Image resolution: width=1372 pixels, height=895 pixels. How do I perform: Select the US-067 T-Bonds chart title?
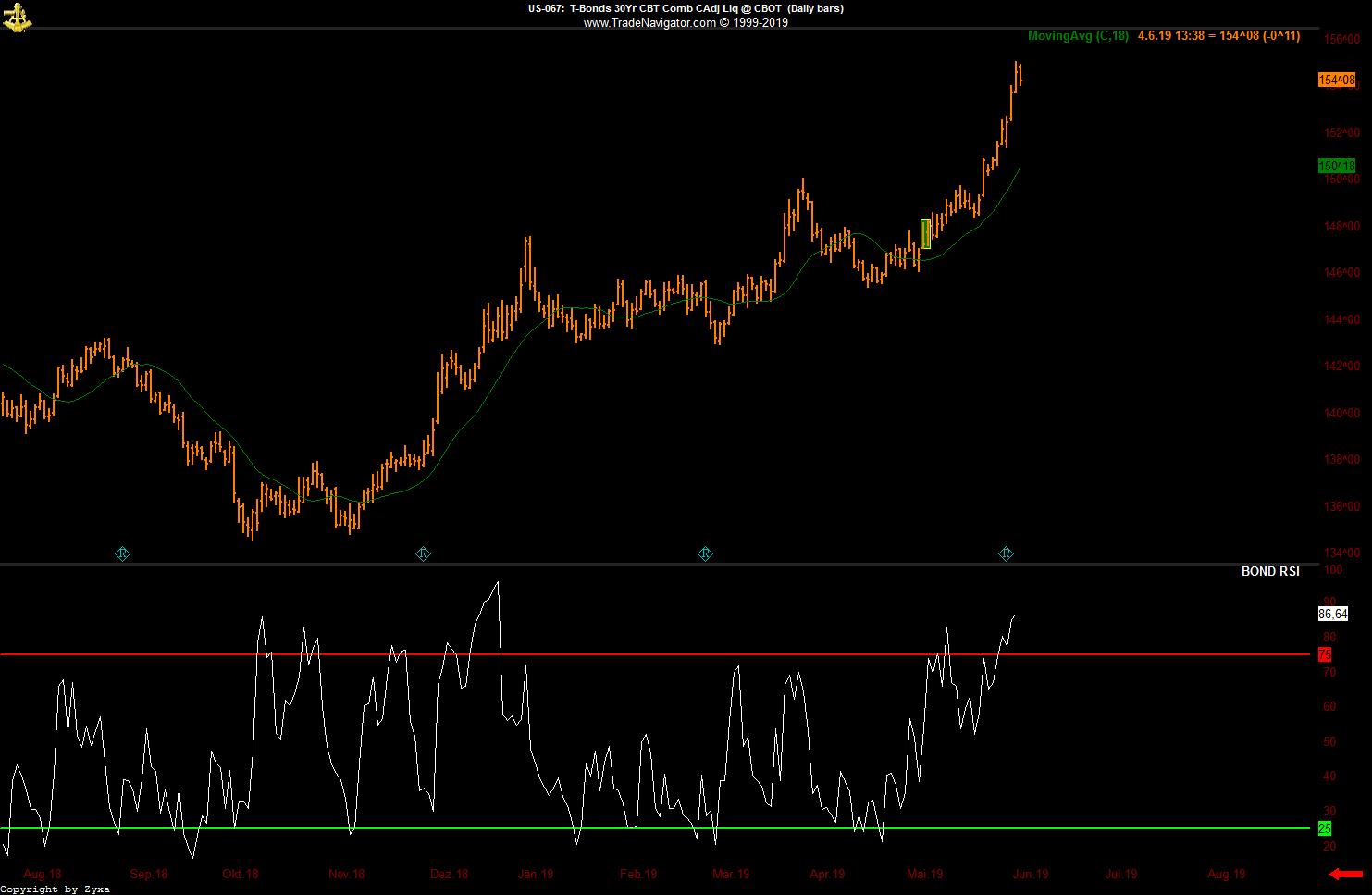686,8
